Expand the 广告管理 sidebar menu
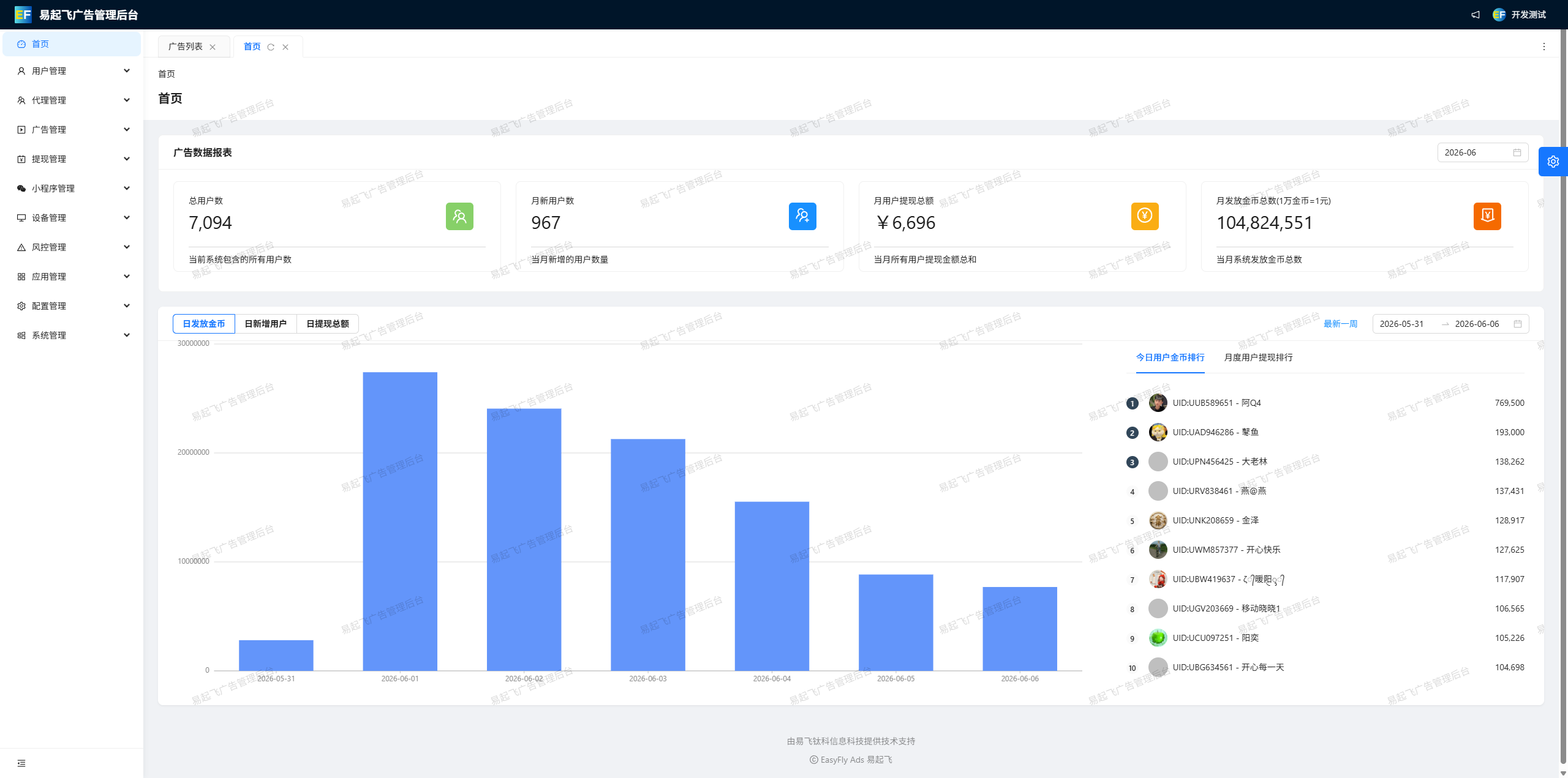1568x778 pixels. [72, 130]
